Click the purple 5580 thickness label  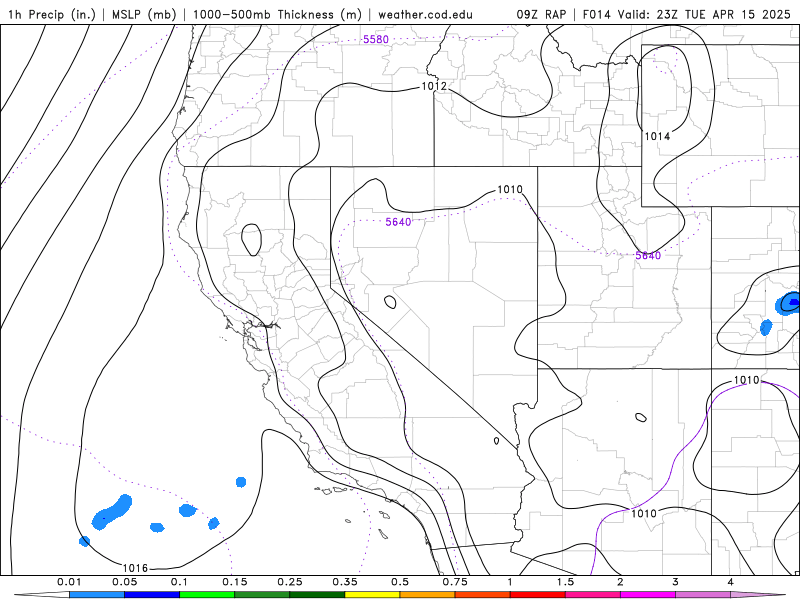click(376, 39)
